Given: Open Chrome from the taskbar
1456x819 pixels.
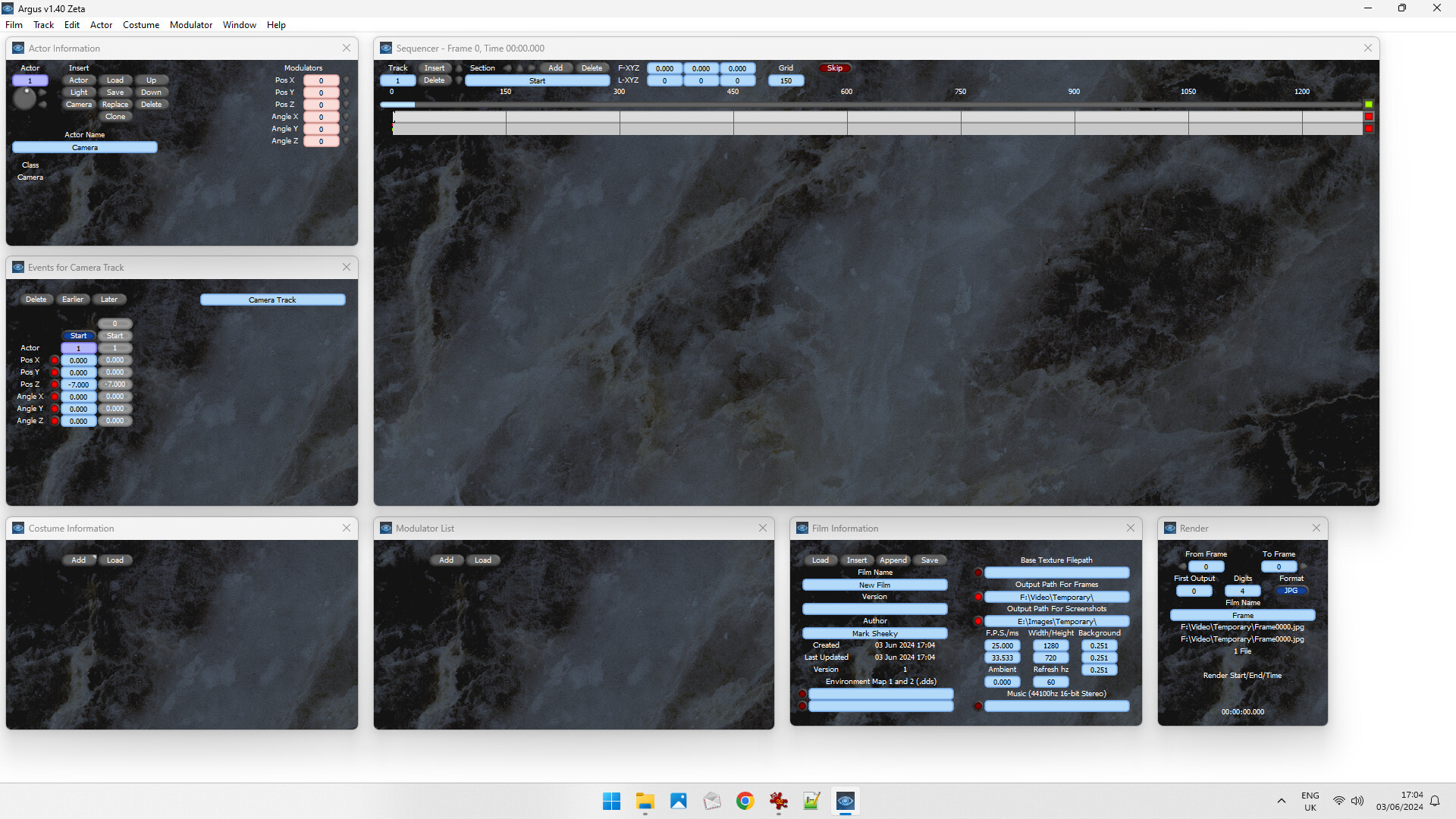Looking at the screenshot, I should 745,801.
